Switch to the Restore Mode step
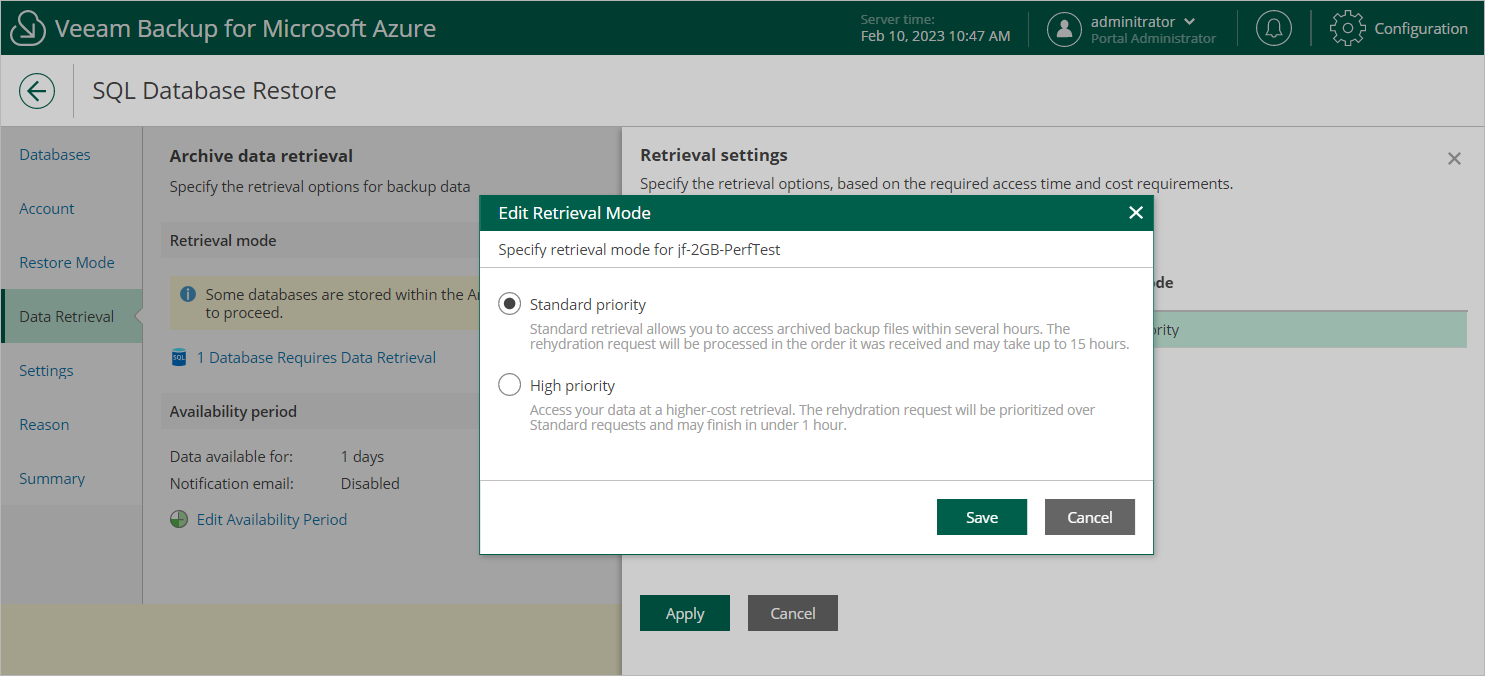This screenshot has height=676, width=1485. click(67, 263)
